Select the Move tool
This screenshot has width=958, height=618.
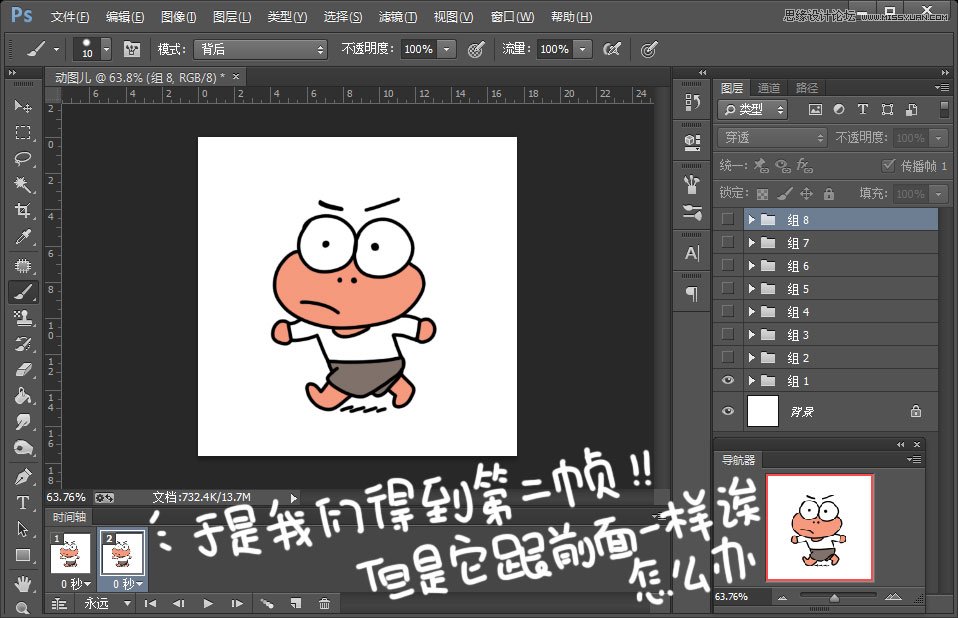pos(23,106)
